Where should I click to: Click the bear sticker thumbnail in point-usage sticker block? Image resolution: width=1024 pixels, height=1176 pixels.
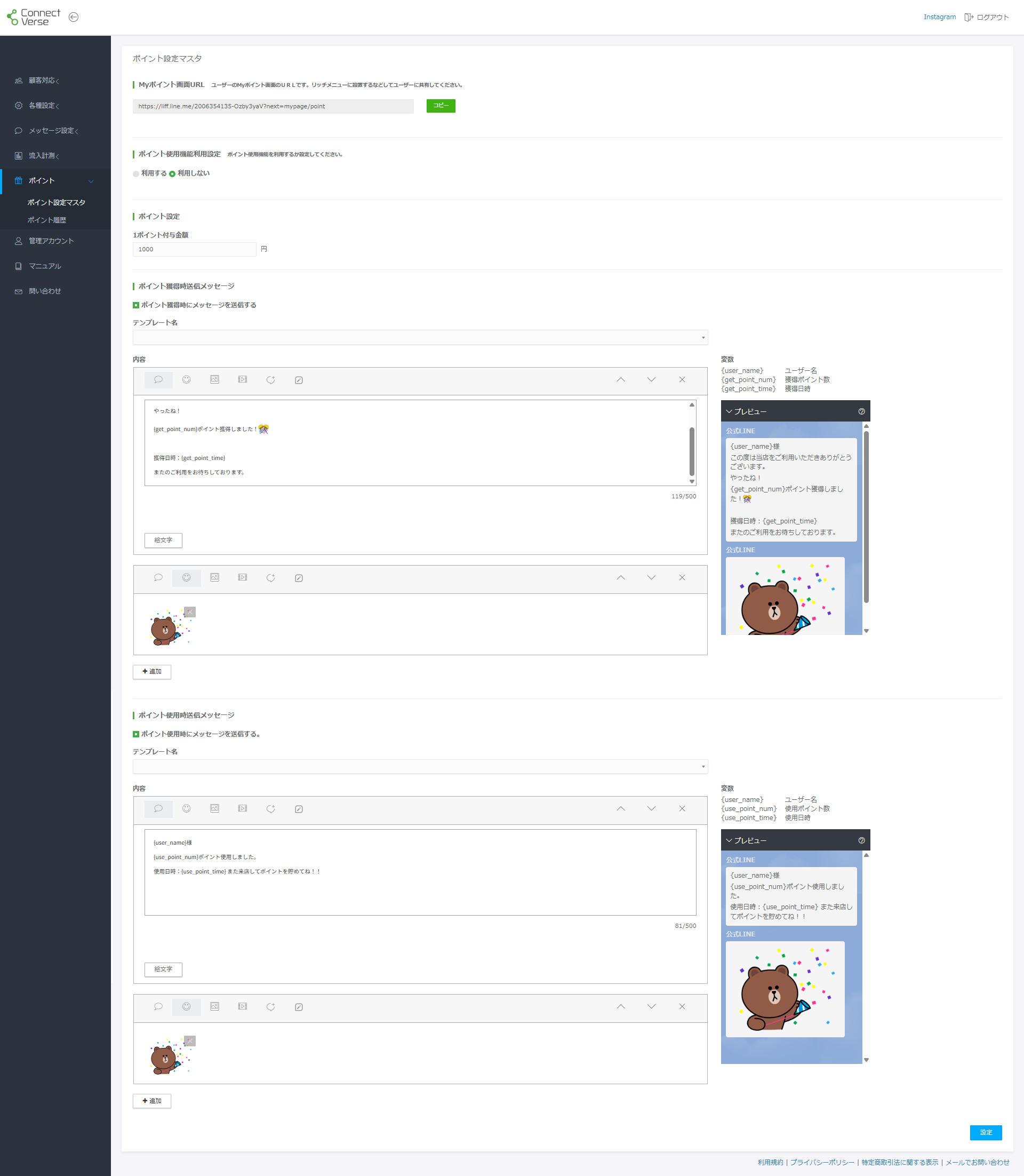[169, 1057]
